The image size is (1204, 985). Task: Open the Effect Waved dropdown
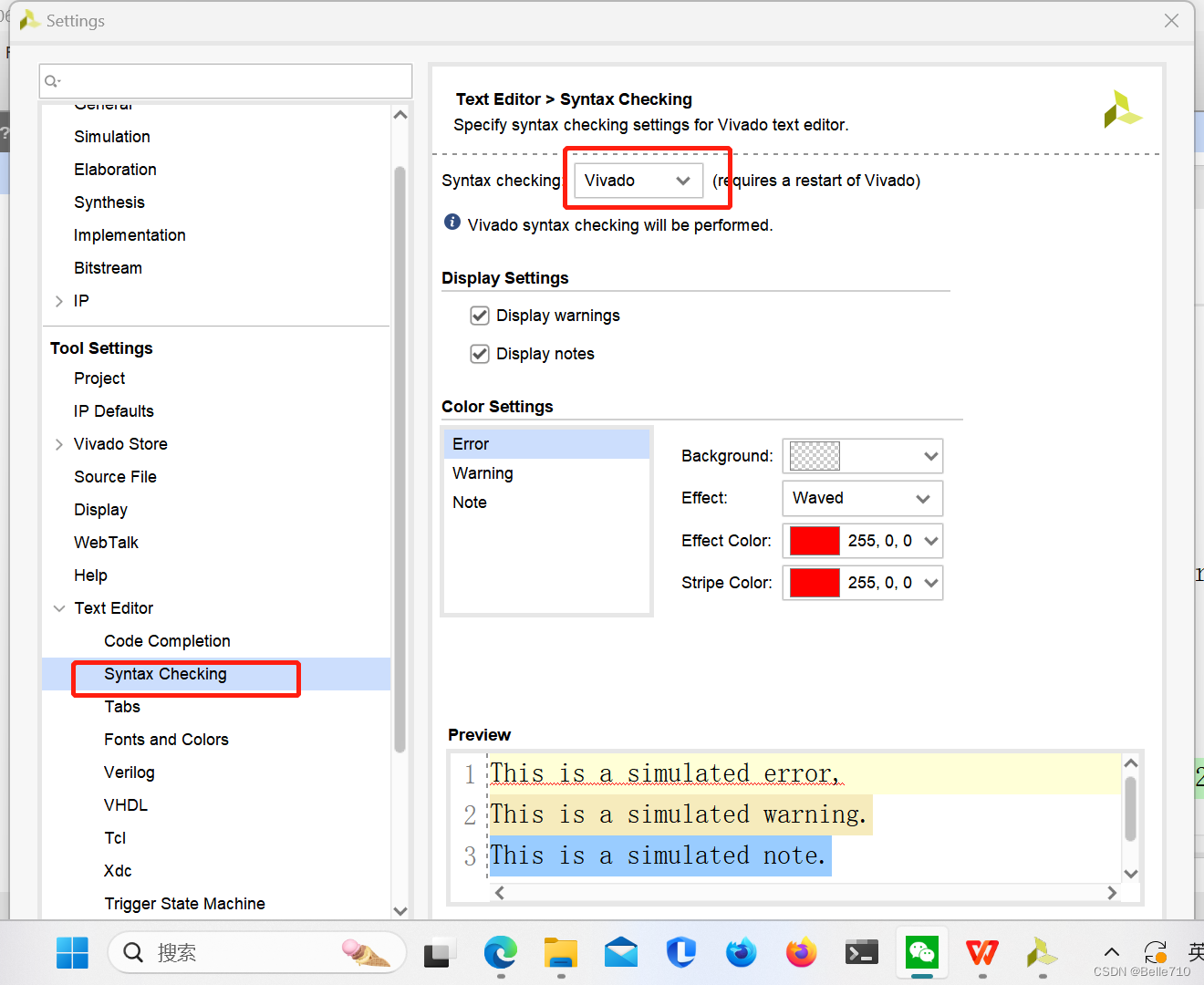(862, 498)
